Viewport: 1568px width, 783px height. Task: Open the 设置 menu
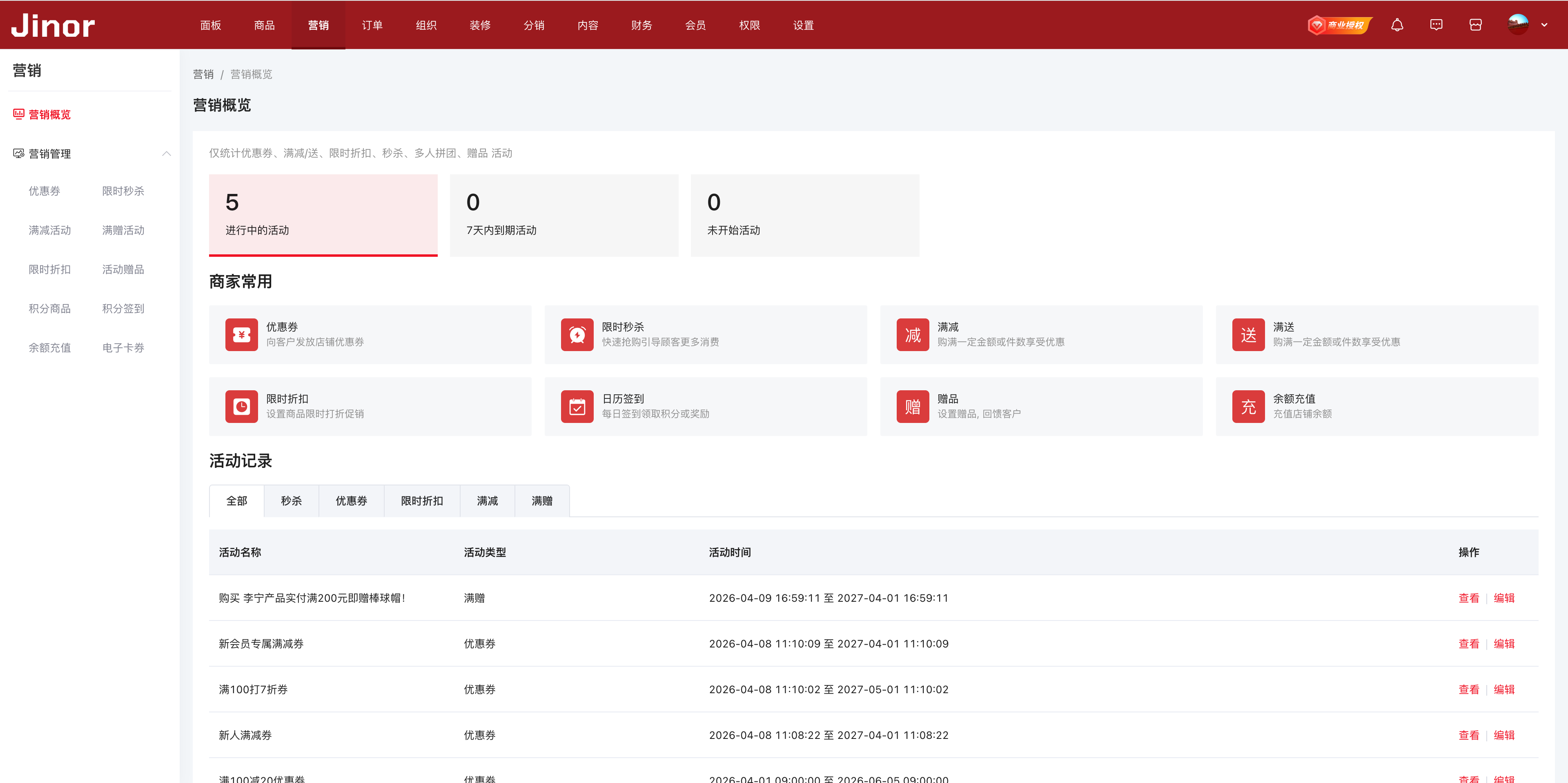point(804,25)
